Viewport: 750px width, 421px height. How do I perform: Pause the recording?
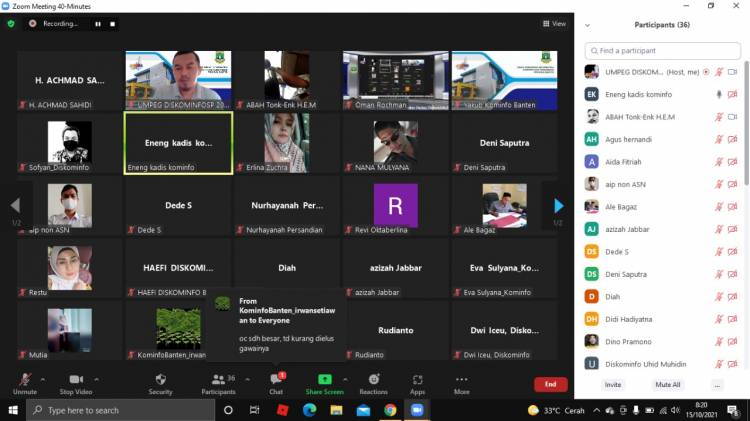click(98, 24)
